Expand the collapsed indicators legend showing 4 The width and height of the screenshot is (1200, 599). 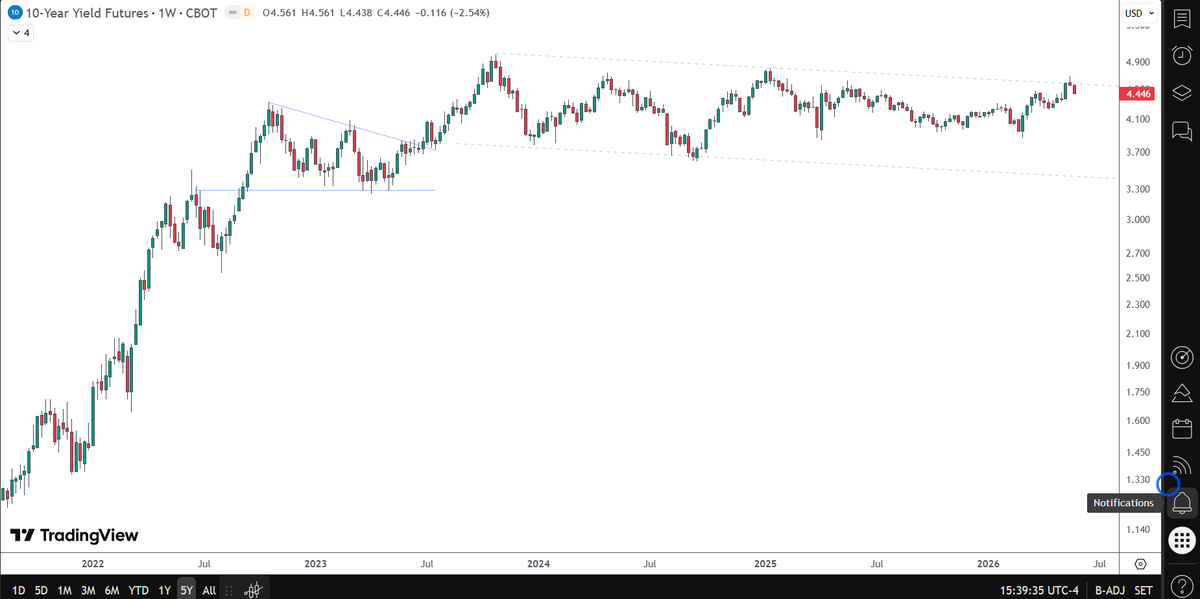[20, 33]
